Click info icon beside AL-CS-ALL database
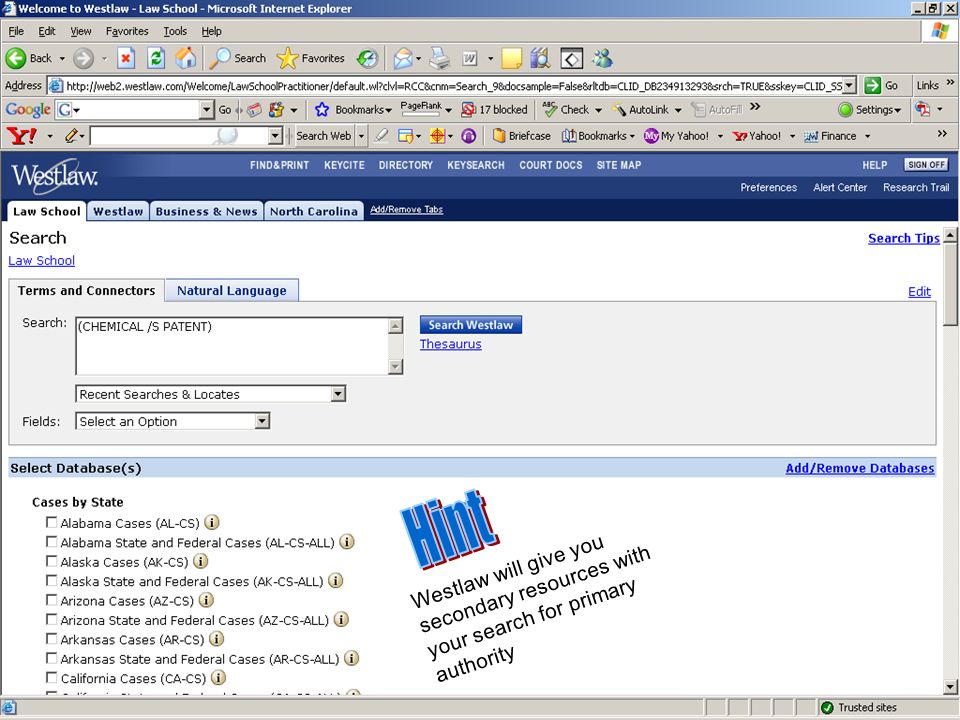 tap(347, 542)
